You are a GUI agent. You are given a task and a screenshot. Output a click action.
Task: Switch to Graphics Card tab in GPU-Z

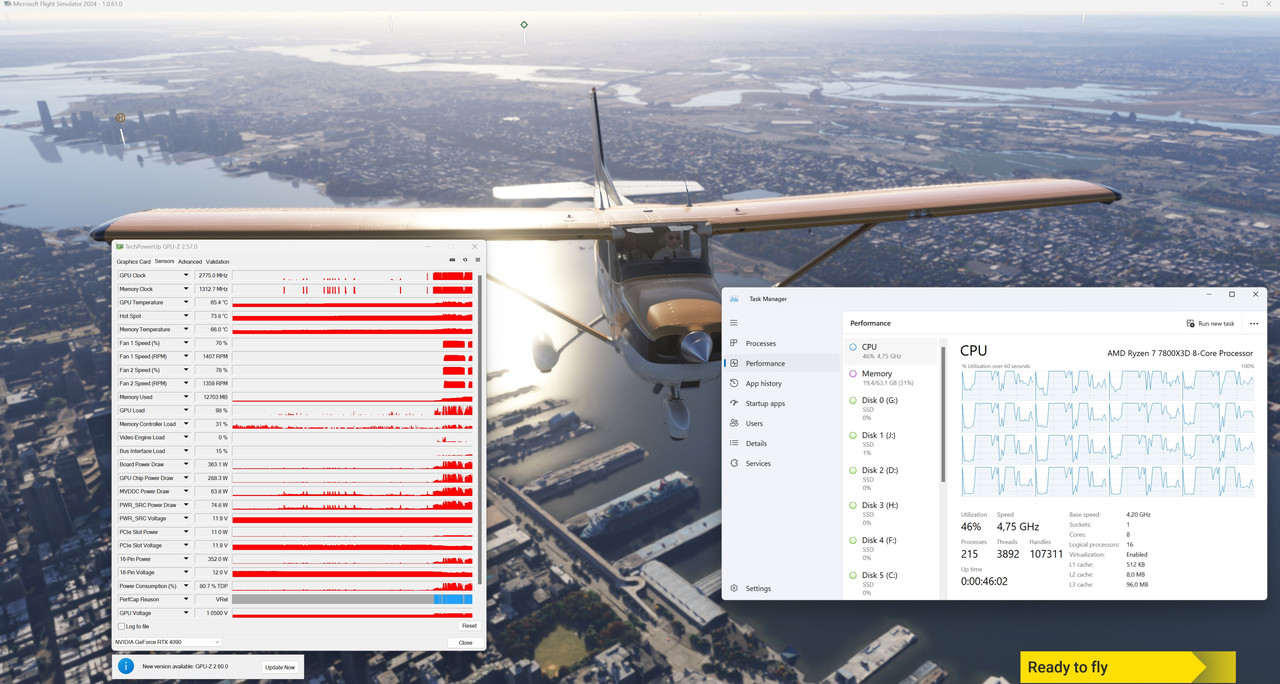point(134,261)
